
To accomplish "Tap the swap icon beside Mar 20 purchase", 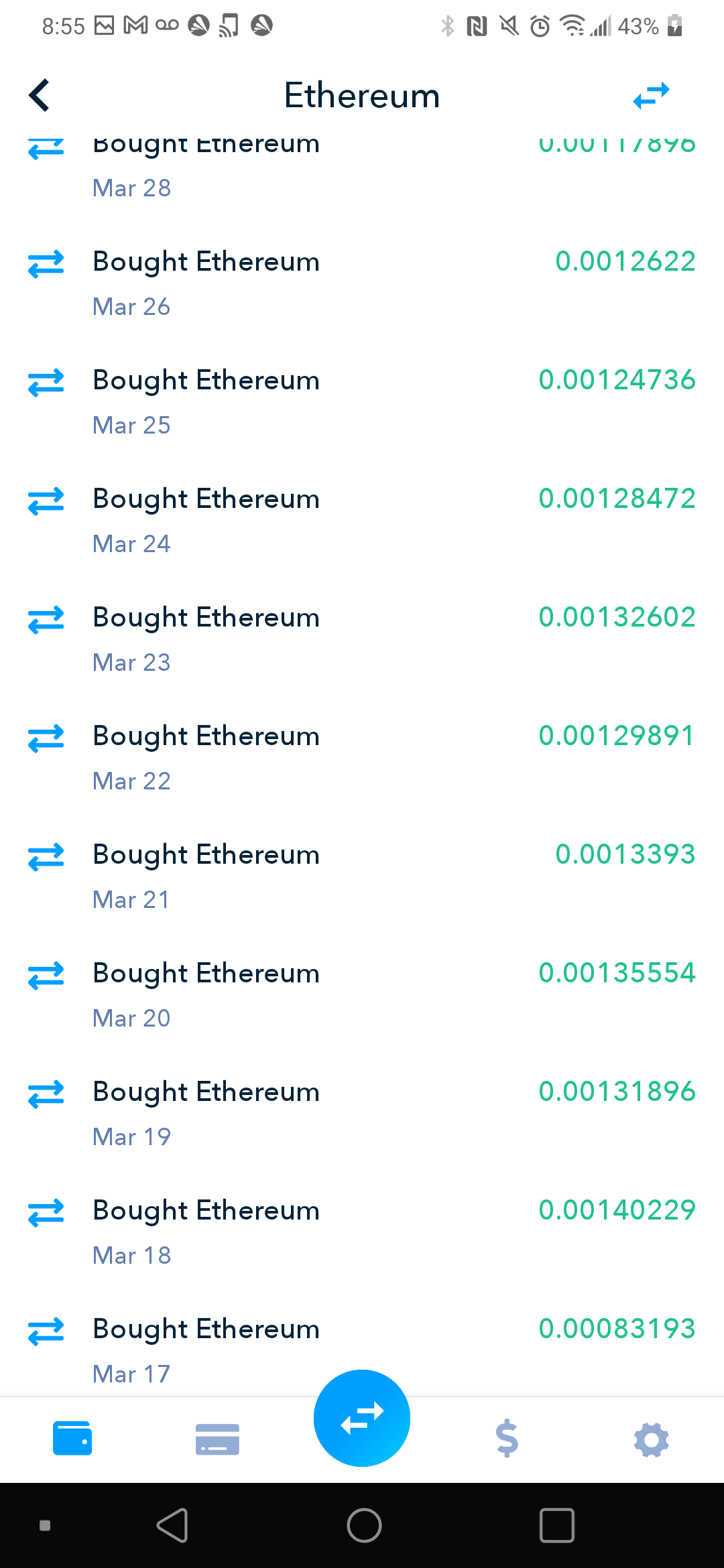I will tap(46, 976).
